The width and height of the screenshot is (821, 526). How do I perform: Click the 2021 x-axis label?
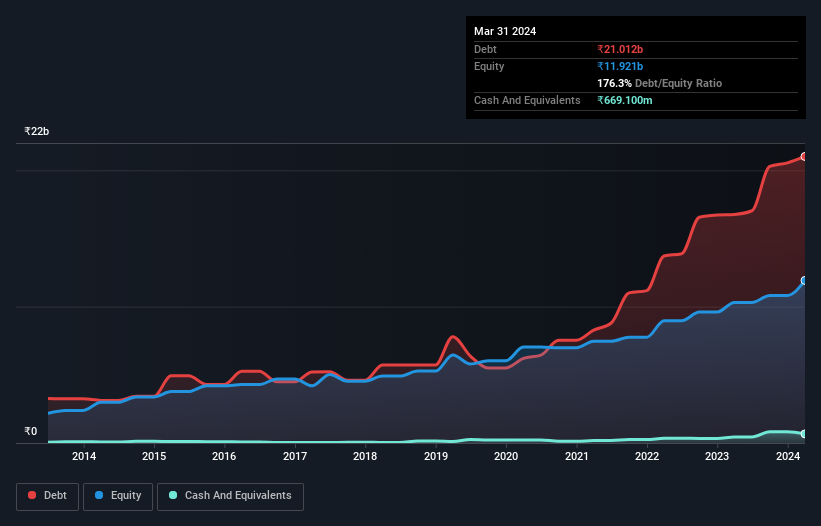(576, 456)
